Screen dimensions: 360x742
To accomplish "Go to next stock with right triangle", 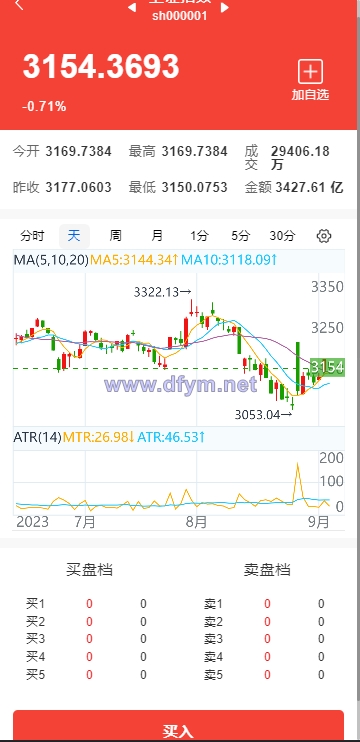I will [225, 7].
